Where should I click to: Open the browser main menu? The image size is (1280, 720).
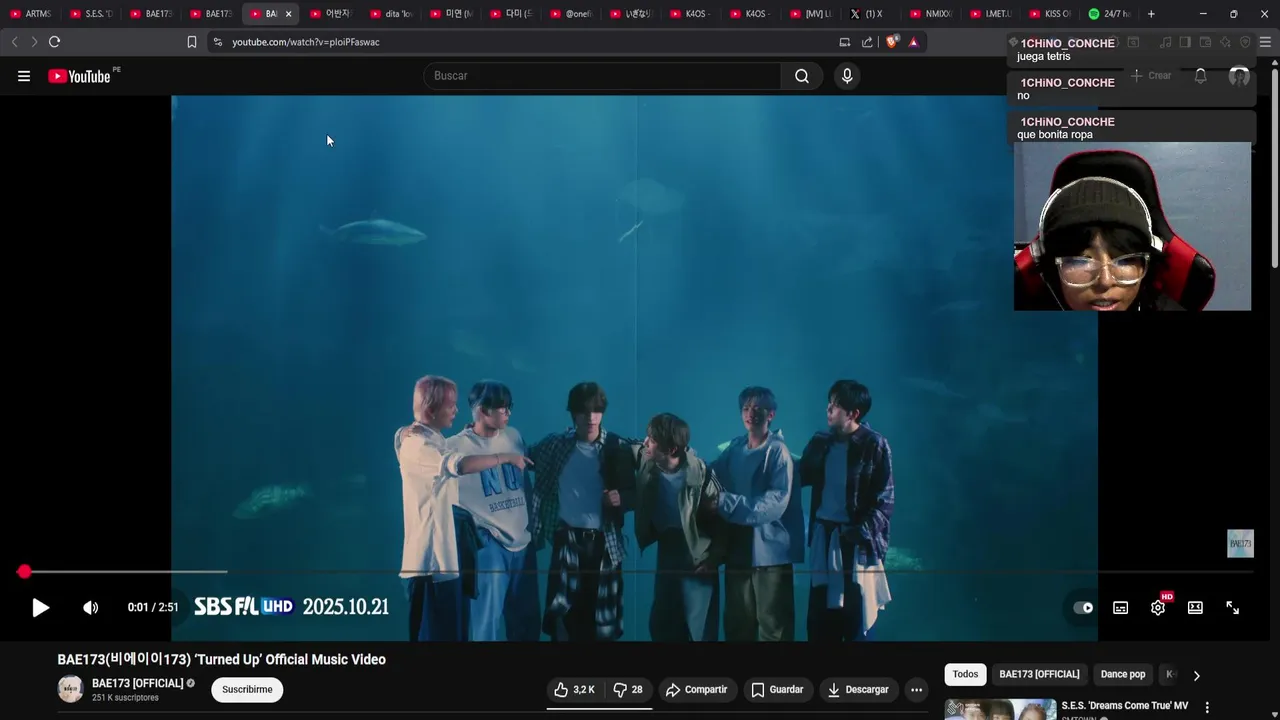pos(1265,42)
